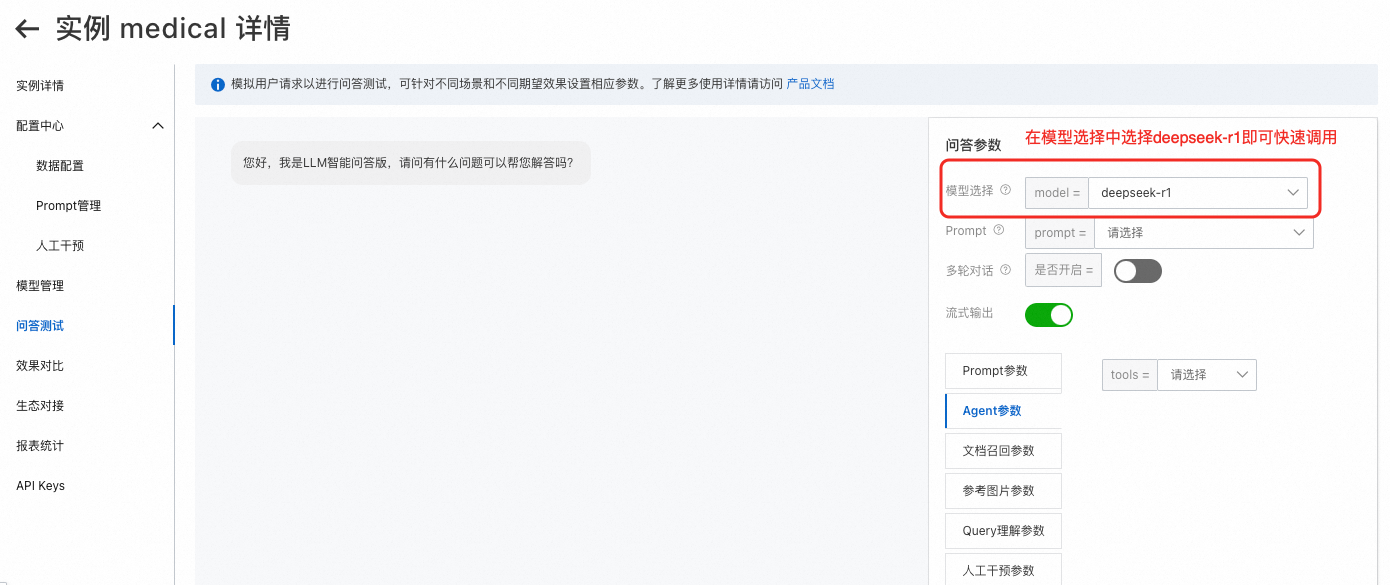Click the 'tools =' prefix label
Screen dimensions: 1390x585
pos(1130,374)
